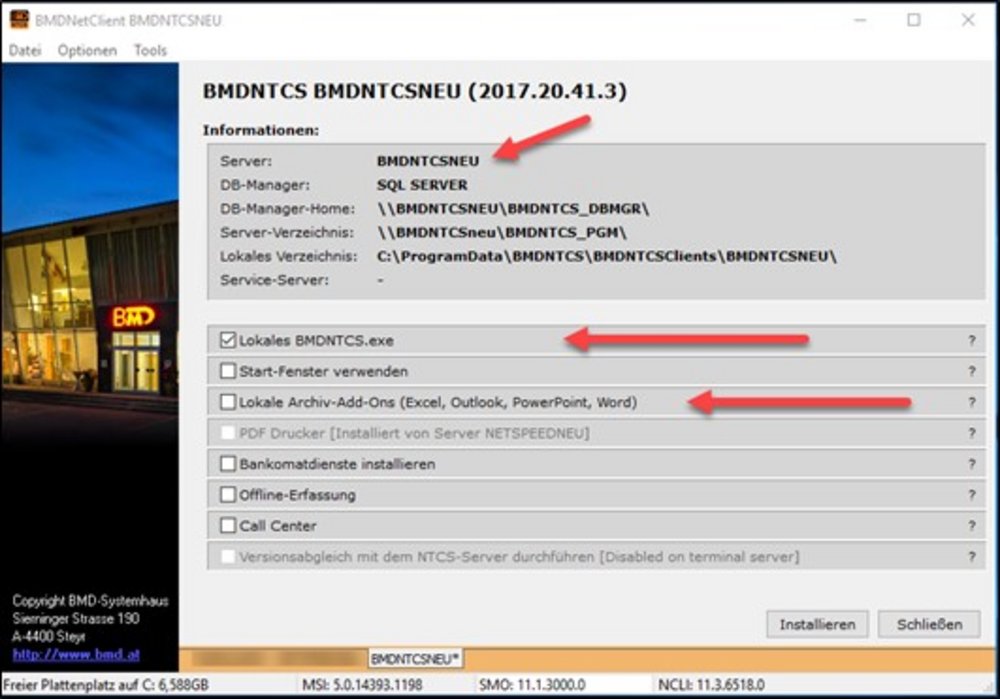The image size is (1000, 699).
Task: Enable the Offline-Erfassung option
Action: pos(228,494)
